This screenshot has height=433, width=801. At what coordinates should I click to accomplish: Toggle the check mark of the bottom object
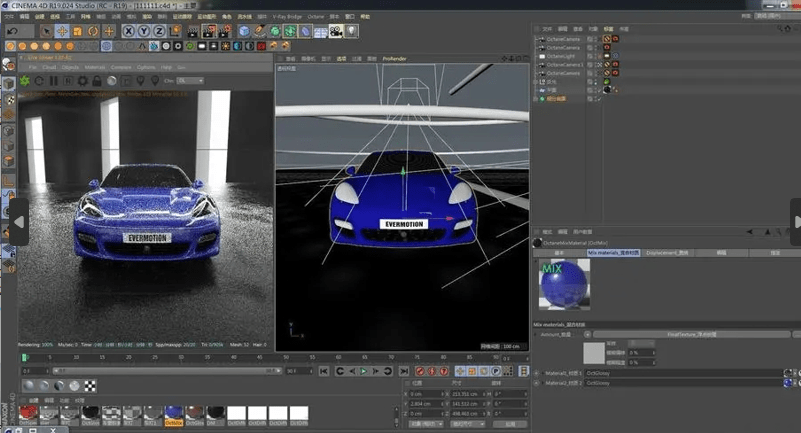[599, 99]
